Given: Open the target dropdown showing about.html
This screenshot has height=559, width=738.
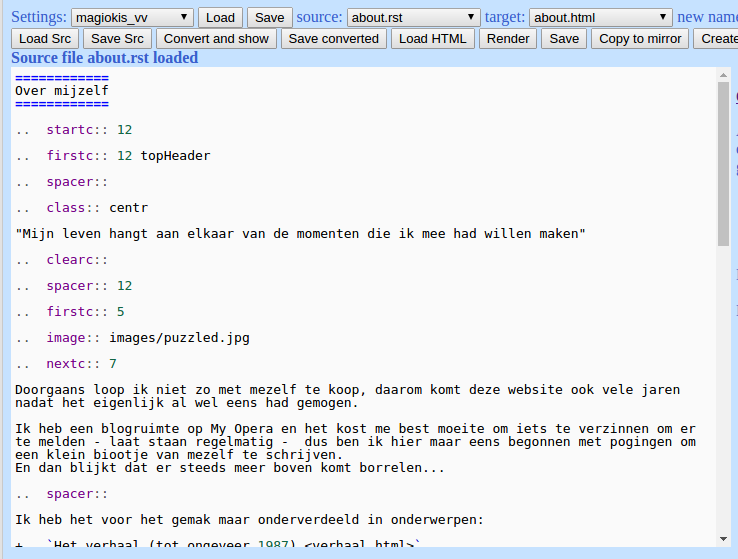Looking at the screenshot, I should pos(601,18).
